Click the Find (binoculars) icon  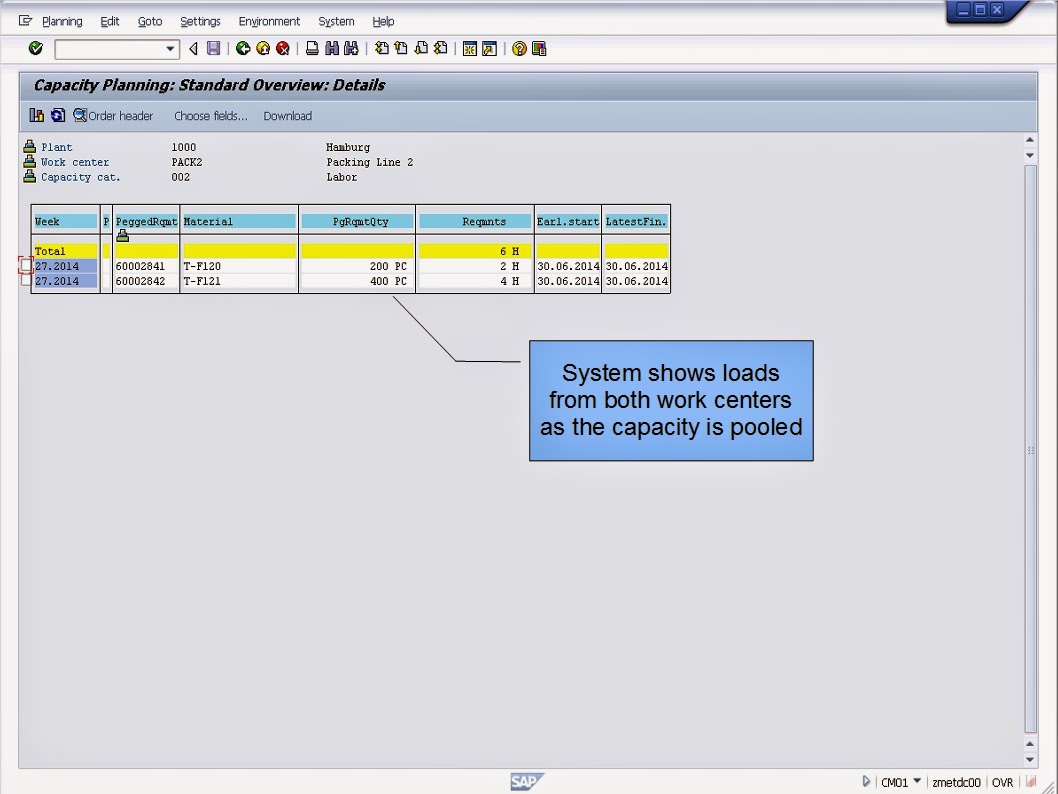tap(332, 48)
